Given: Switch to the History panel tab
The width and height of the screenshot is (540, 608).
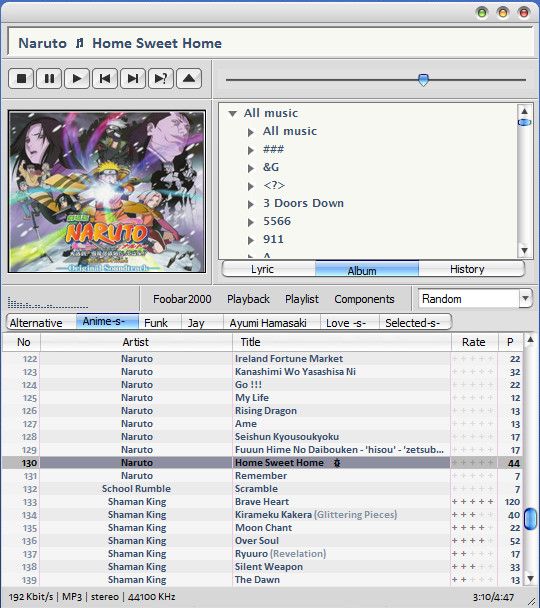Looking at the screenshot, I should tap(471, 269).
